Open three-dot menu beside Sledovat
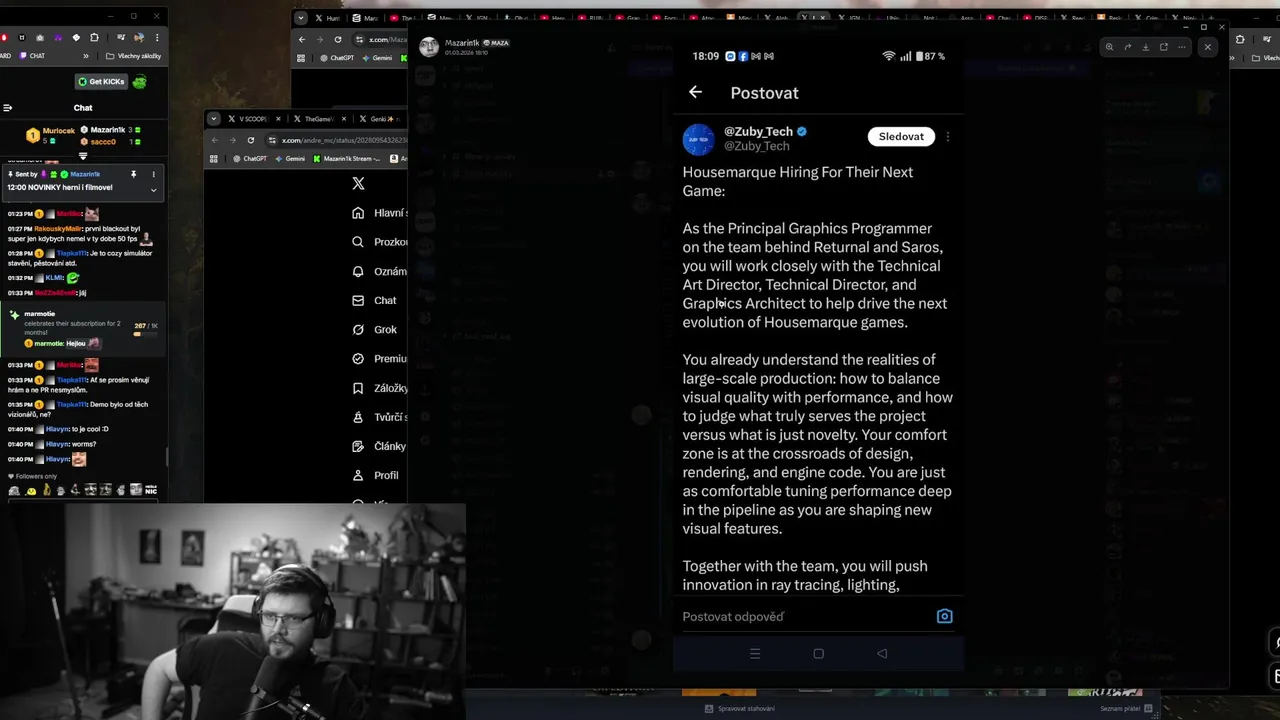The height and width of the screenshot is (720, 1280). [948, 137]
